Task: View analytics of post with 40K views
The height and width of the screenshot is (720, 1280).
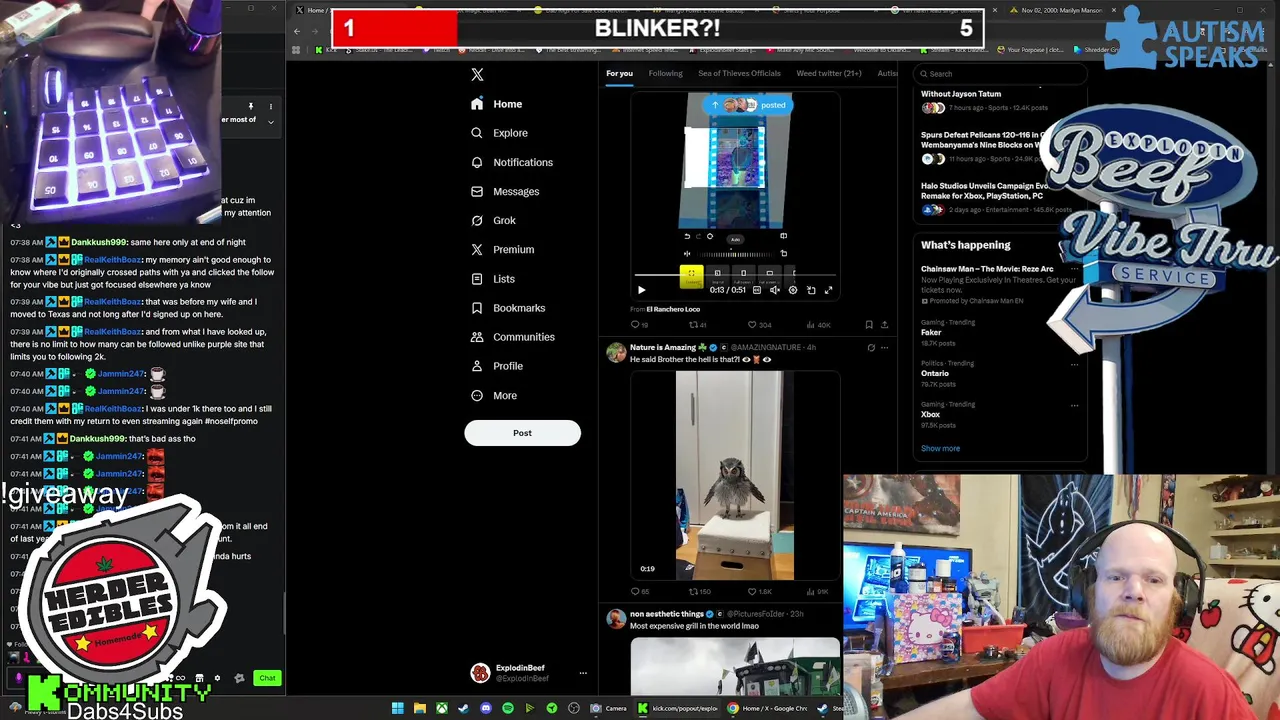Action: pyautogui.click(x=819, y=325)
